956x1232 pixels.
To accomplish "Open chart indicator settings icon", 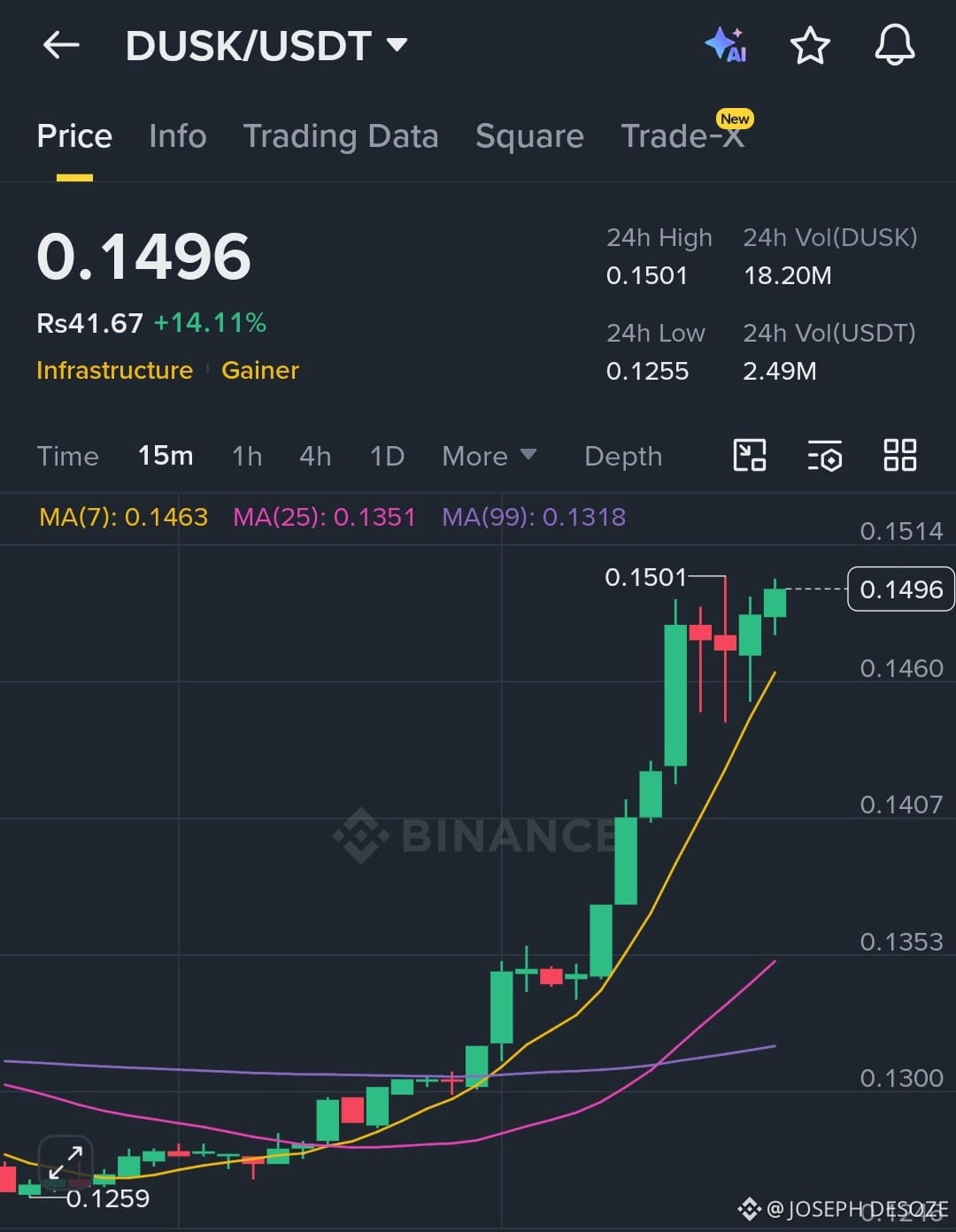I will tap(825, 456).
